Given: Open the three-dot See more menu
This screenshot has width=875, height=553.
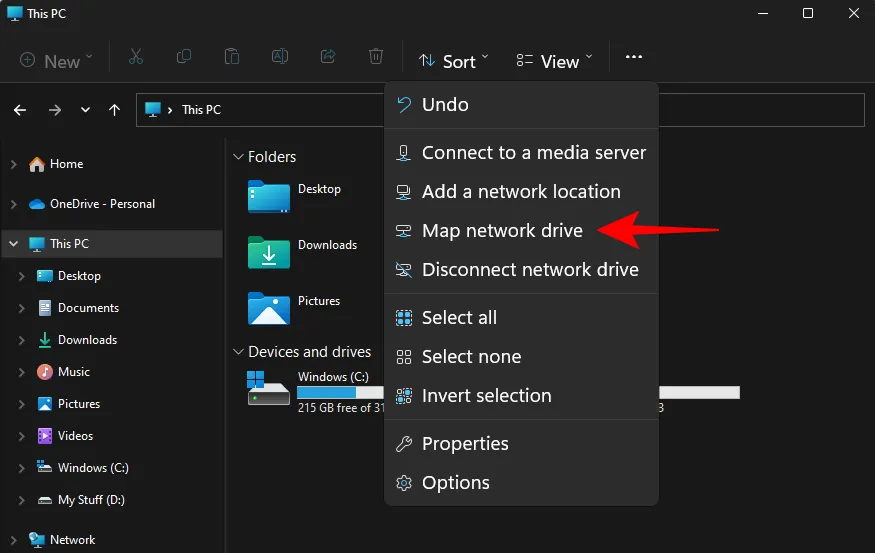Looking at the screenshot, I should click(x=634, y=58).
